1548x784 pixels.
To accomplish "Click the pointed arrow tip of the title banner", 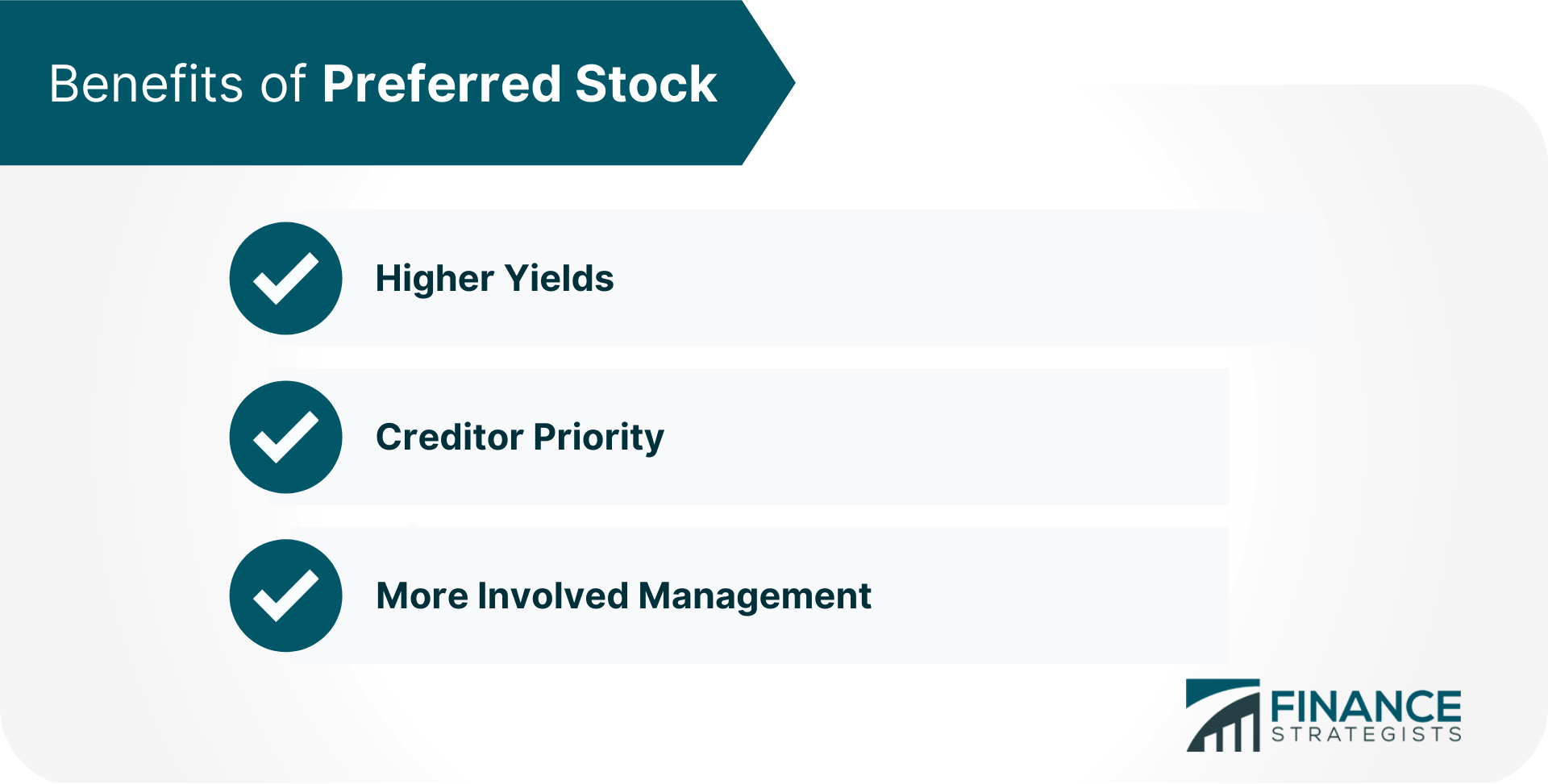I will pyautogui.click(x=770, y=82).
